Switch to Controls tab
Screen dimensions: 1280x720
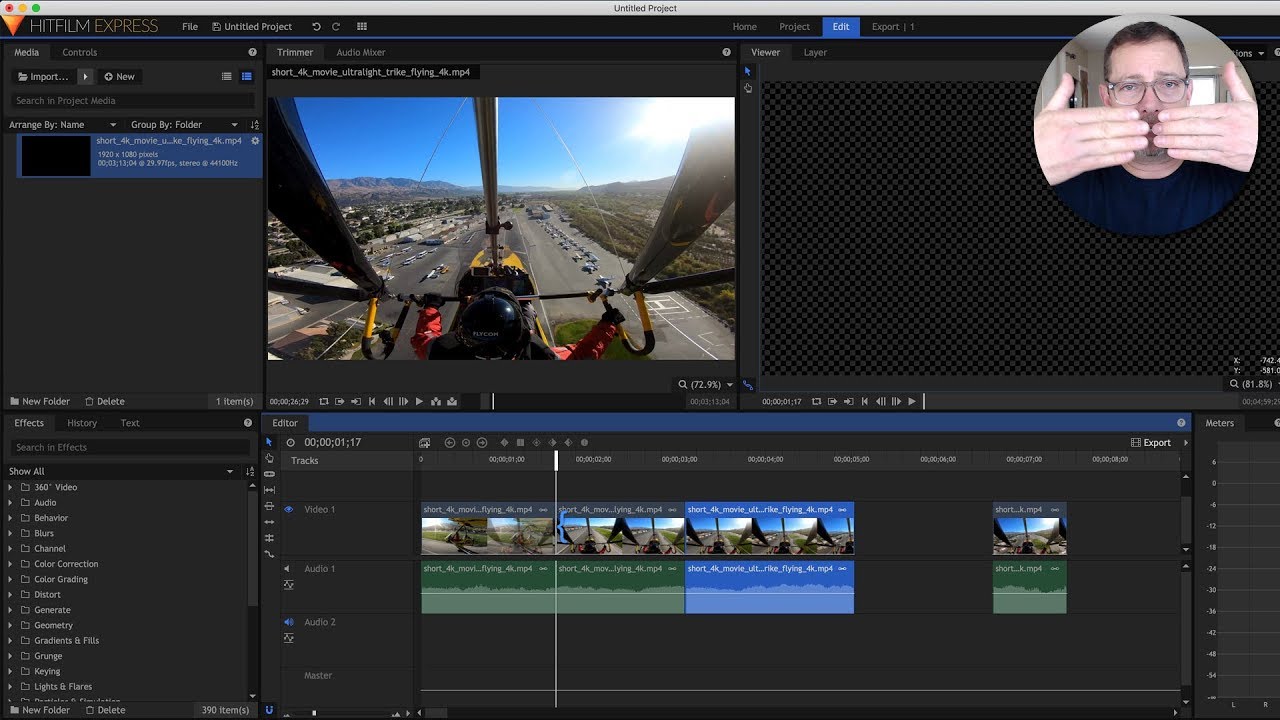tap(80, 52)
